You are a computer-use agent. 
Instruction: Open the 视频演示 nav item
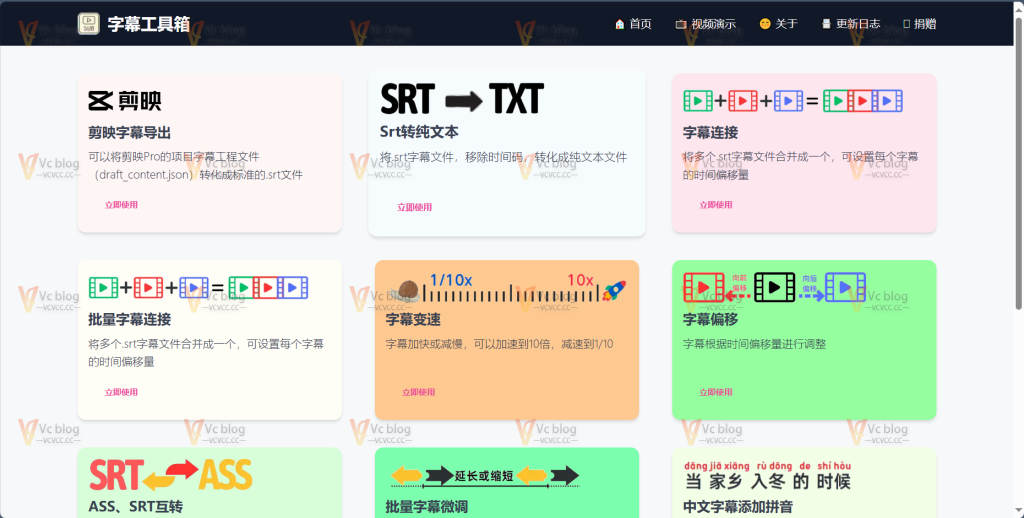(705, 24)
